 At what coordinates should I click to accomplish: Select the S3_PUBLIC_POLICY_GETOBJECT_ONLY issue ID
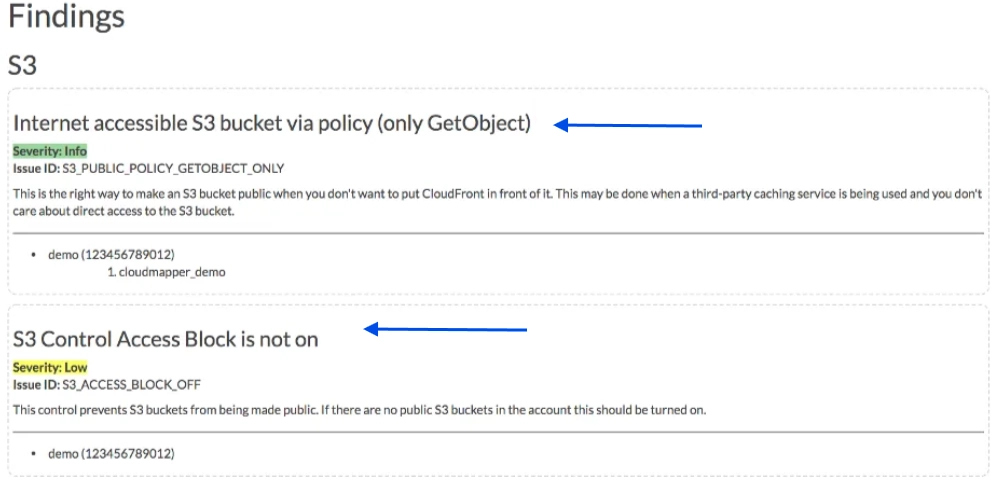click(x=173, y=169)
